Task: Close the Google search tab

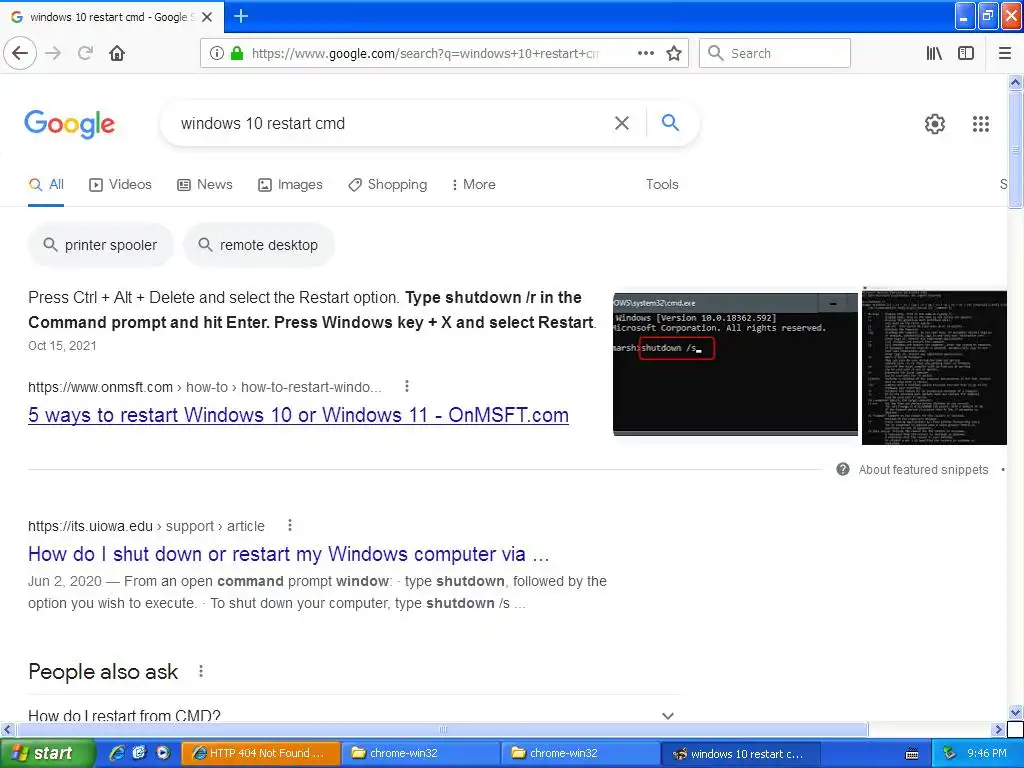Action: [207, 17]
